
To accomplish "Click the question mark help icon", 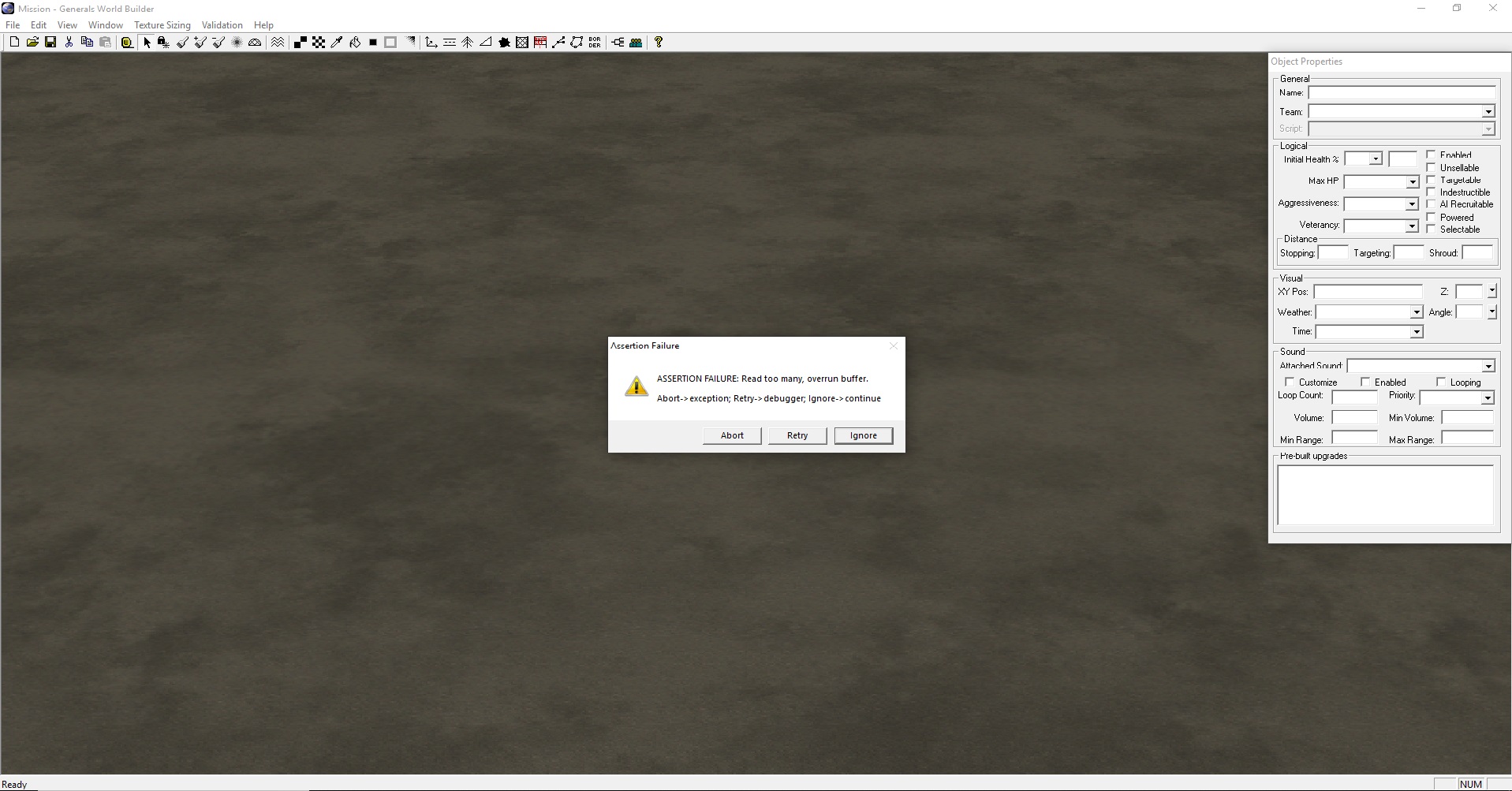I will point(659,43).
